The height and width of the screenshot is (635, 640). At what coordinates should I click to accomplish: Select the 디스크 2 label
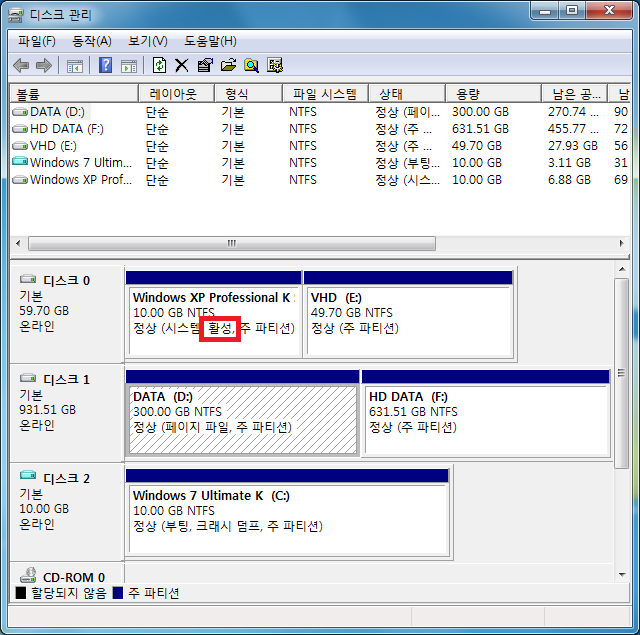coord(67,478)
